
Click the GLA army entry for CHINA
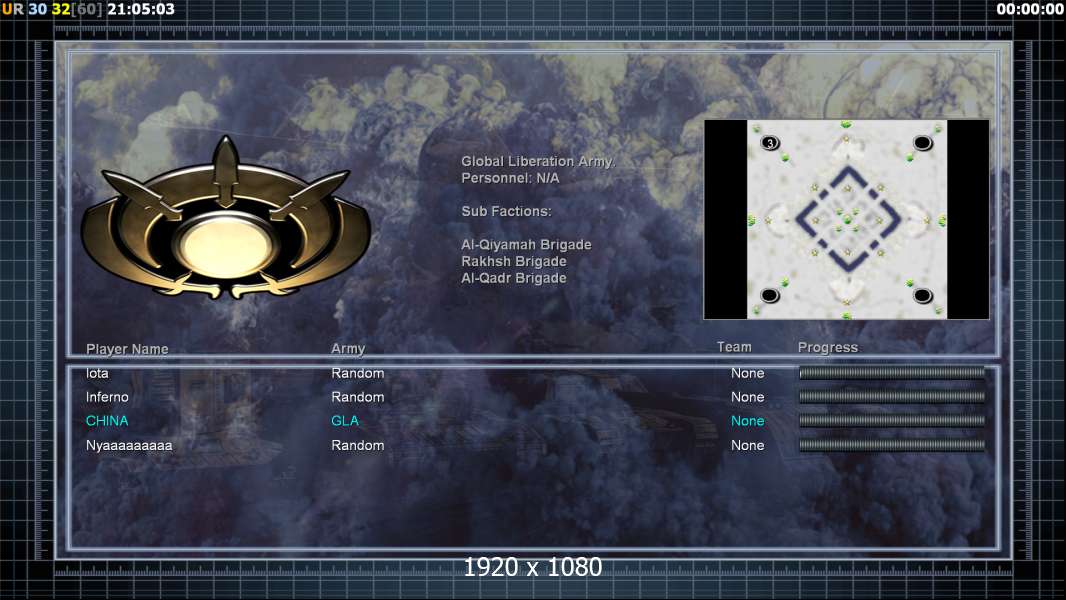click(x=345, y=421)
